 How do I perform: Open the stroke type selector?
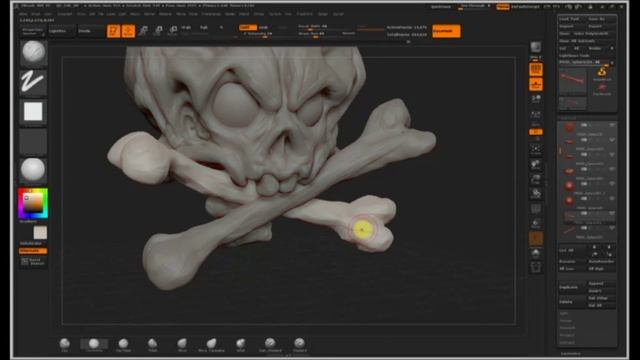[33, 82]
